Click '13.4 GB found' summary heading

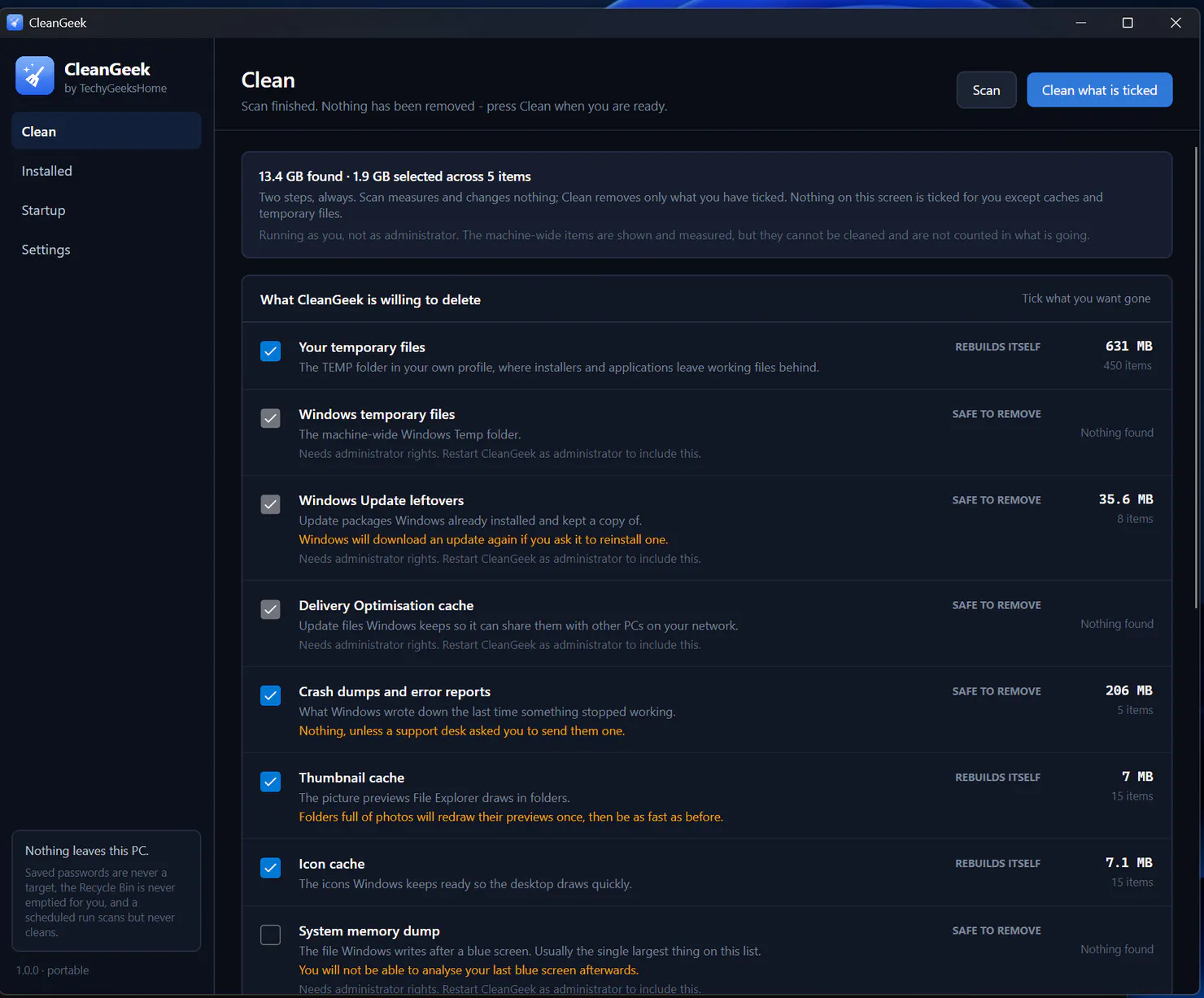[395, 177]
